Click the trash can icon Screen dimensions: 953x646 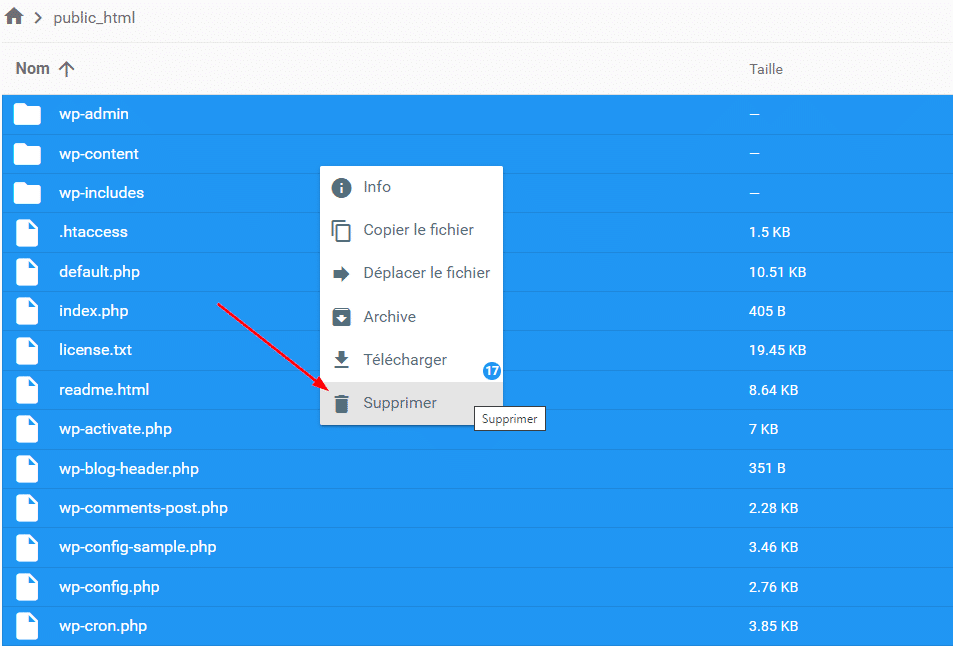tap(342, 404)
